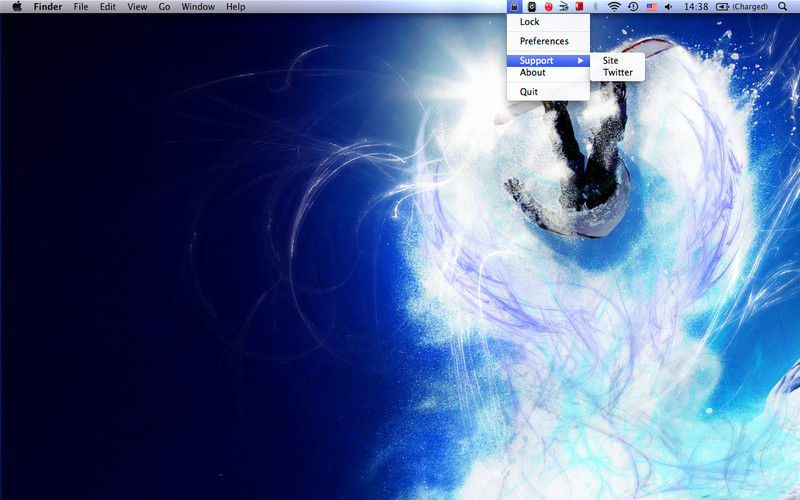Image resolution: width=800 pixels, height=500 pixels.
Task: Open the Time Machine menu bar icon
Action: point(633,7)
